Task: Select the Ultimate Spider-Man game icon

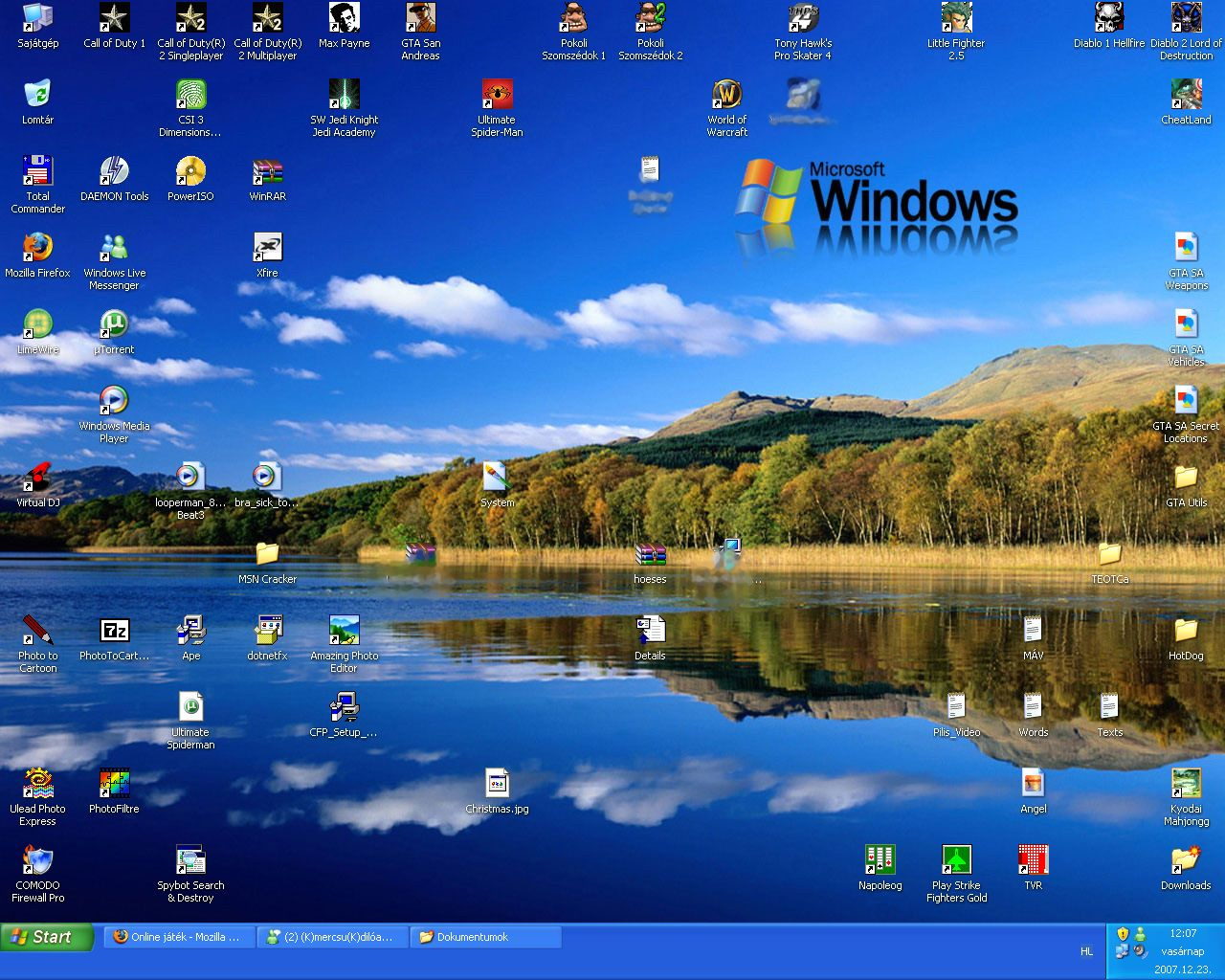Action: 497,109
